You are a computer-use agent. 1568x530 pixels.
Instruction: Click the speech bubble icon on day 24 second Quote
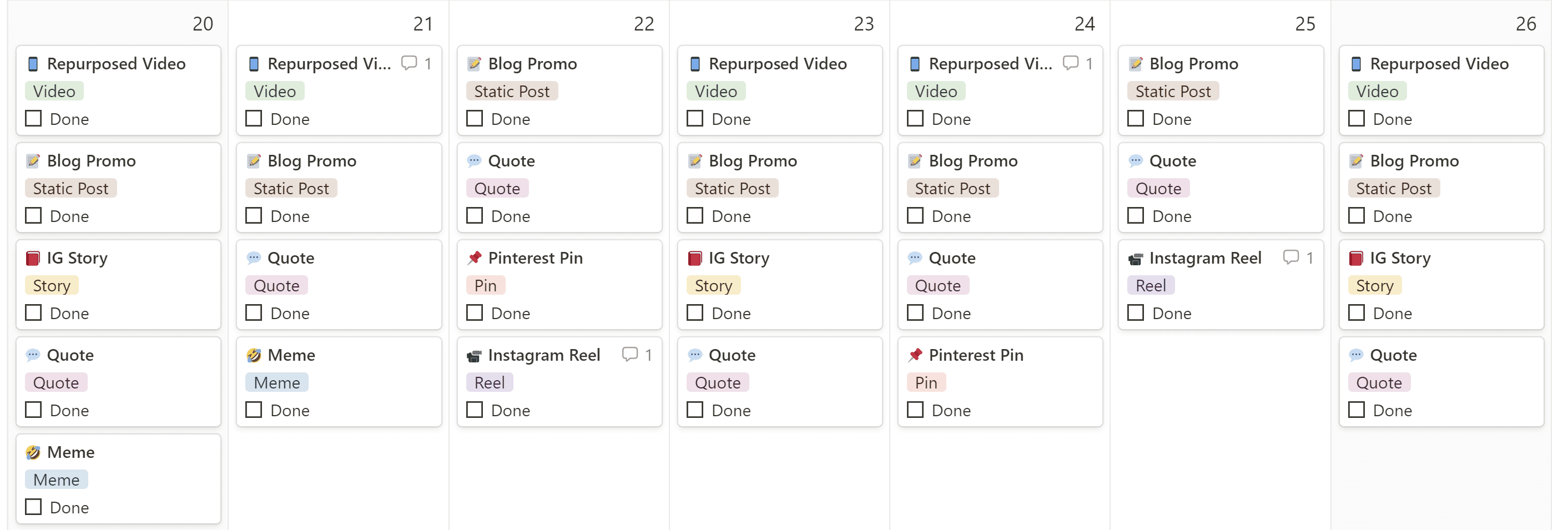(x=915, y=258)
